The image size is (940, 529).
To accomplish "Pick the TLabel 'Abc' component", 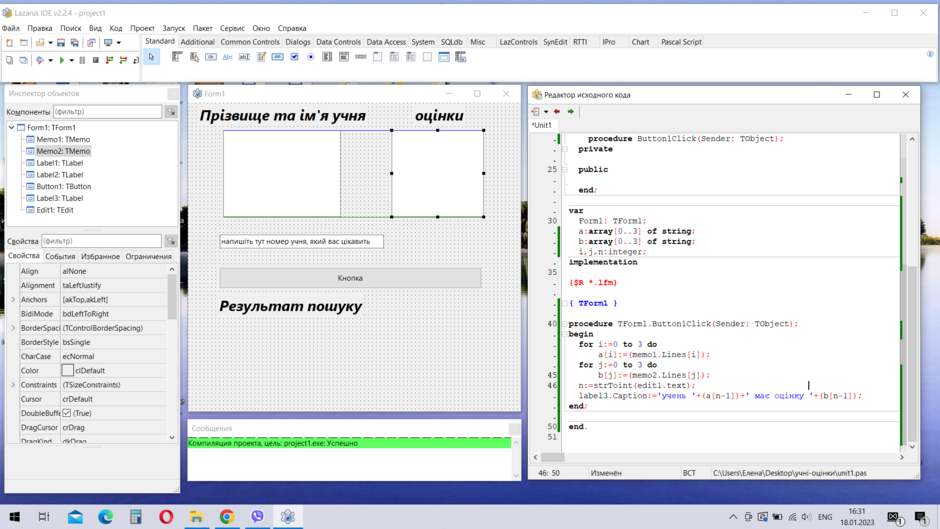I will [228, 57].
